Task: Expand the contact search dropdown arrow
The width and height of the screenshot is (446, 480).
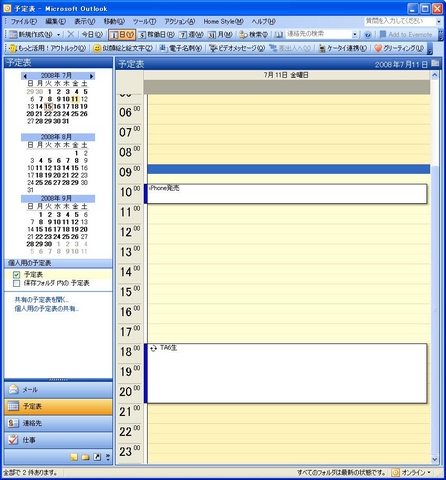Action: (355, 34)
